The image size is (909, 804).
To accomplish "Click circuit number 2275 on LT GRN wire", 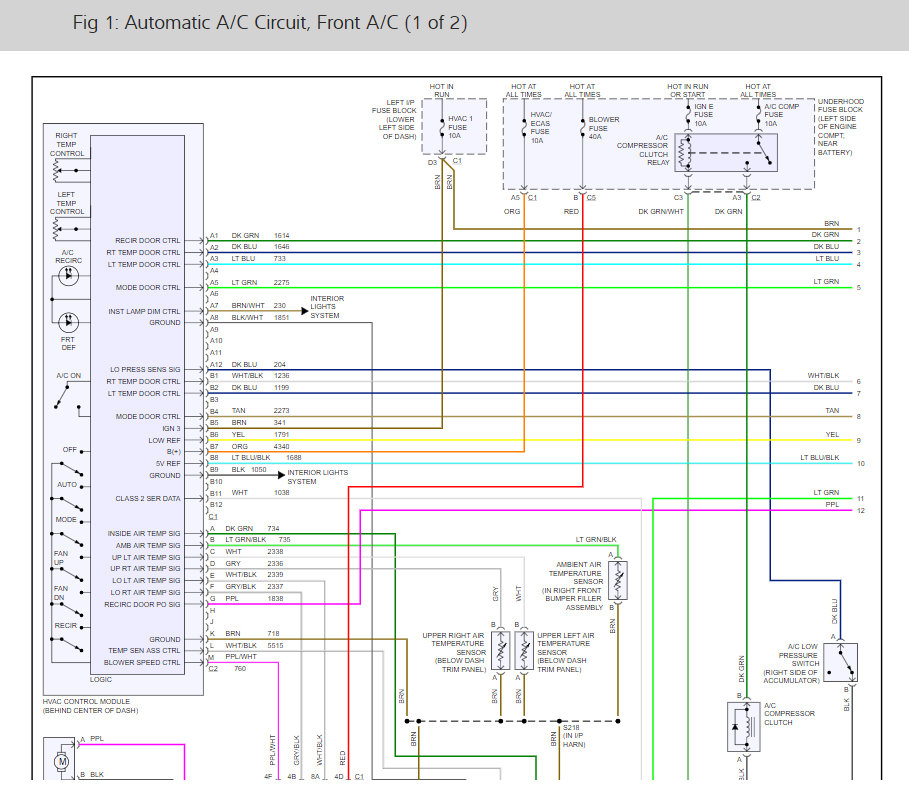I will pyautogui.click(x=282, y=282).
